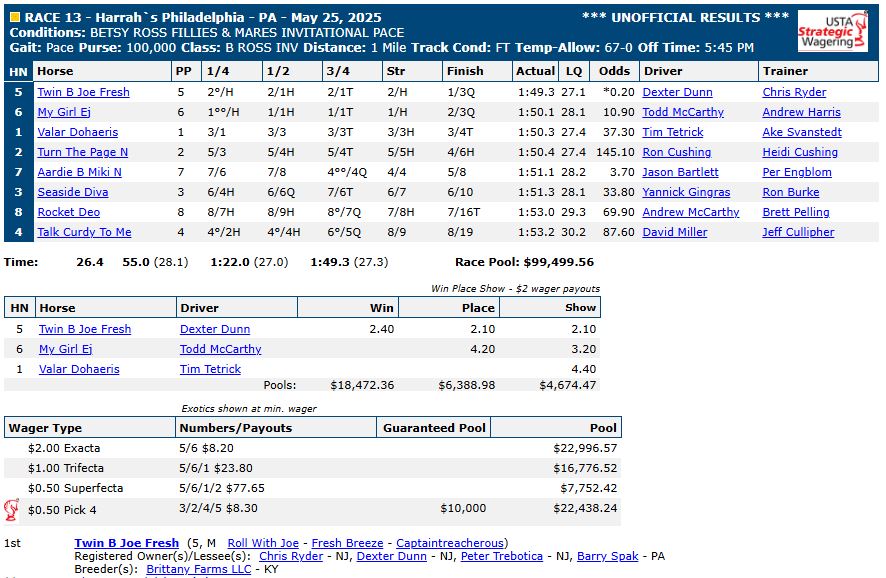886x578 pixels.
Task: Open Valar Dohaeris in payouts table
Action: pyautogui.click(x=79, y=369)
